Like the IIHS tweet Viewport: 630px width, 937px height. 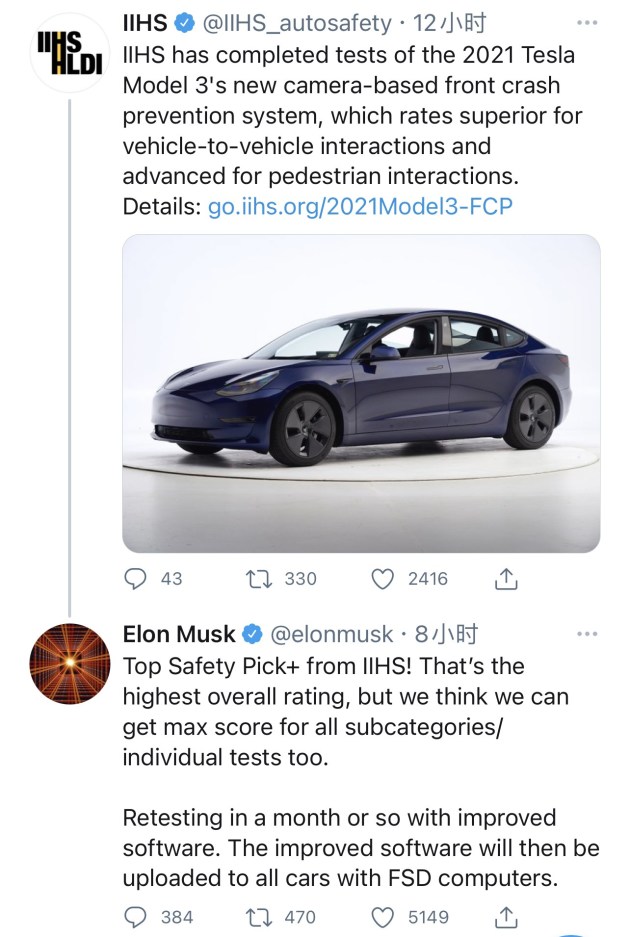click(383, 578)
